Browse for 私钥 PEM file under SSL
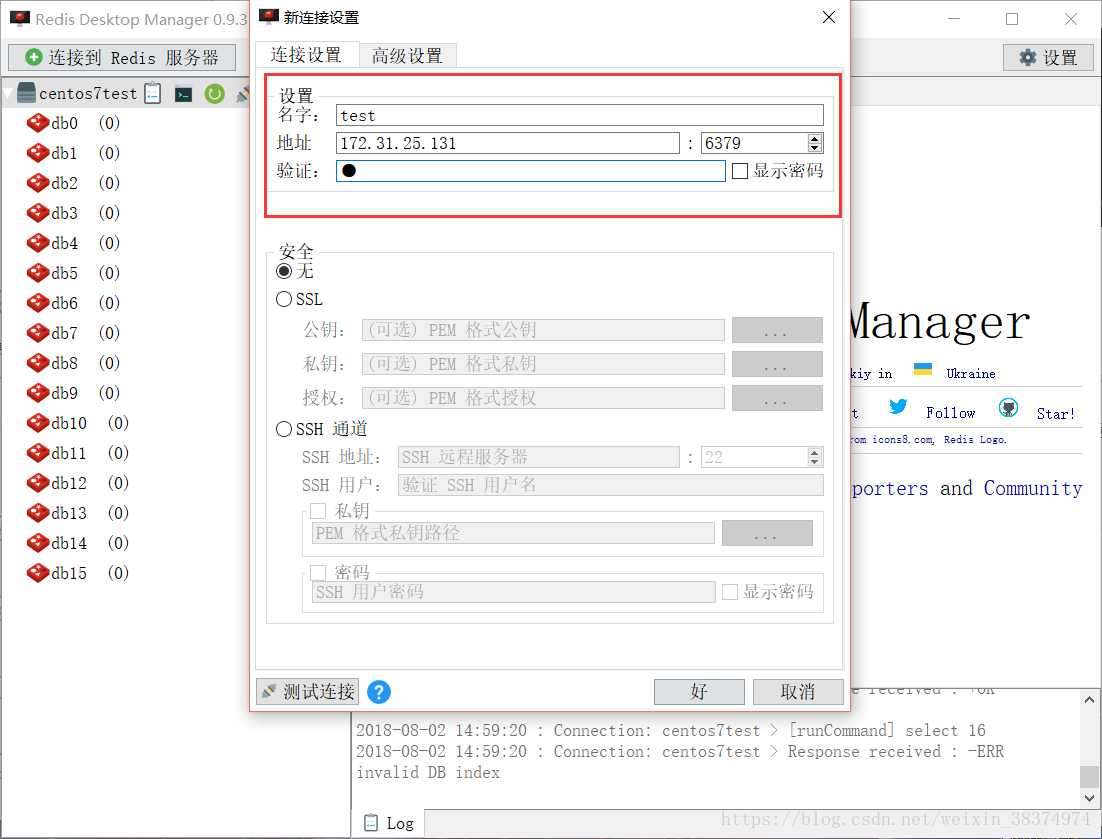 coord(777,364)
